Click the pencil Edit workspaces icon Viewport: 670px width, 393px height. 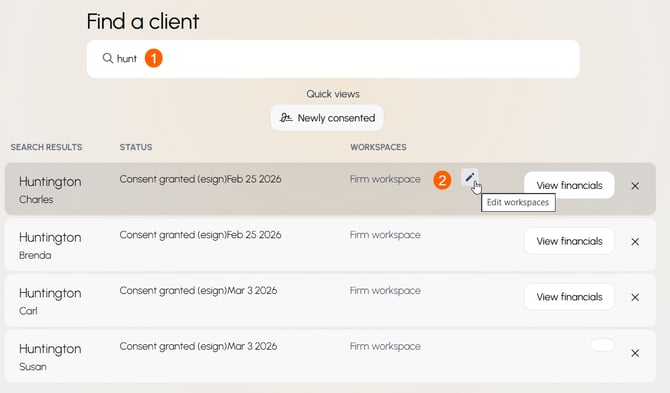click(x=470, y=177)
